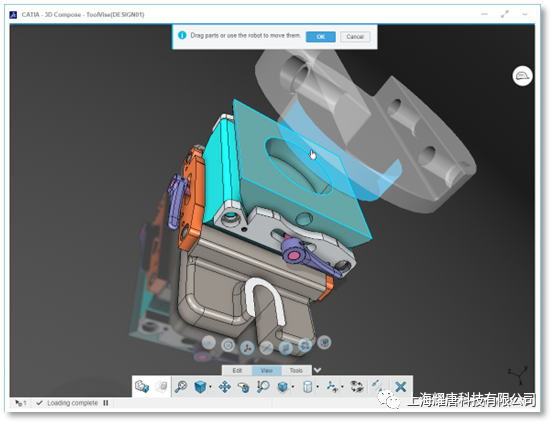554x425 pixels.
Task: Switch to the Edit tab
Action: click(237, 370)
